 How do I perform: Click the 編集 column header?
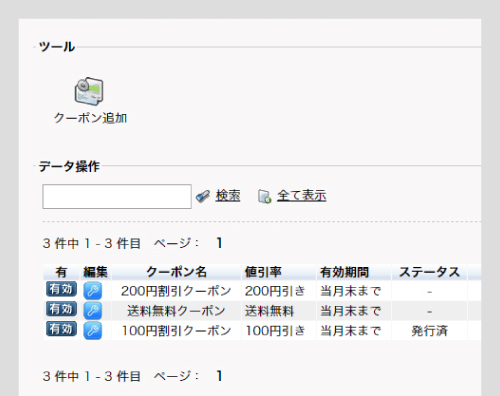(x=95, y=272)
